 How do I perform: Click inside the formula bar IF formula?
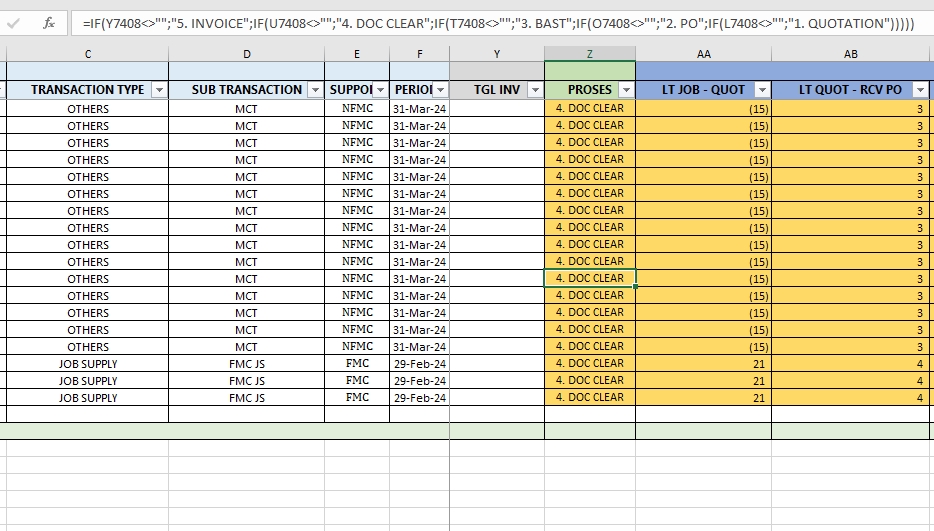pyautogui.click(x=498, y=23)
